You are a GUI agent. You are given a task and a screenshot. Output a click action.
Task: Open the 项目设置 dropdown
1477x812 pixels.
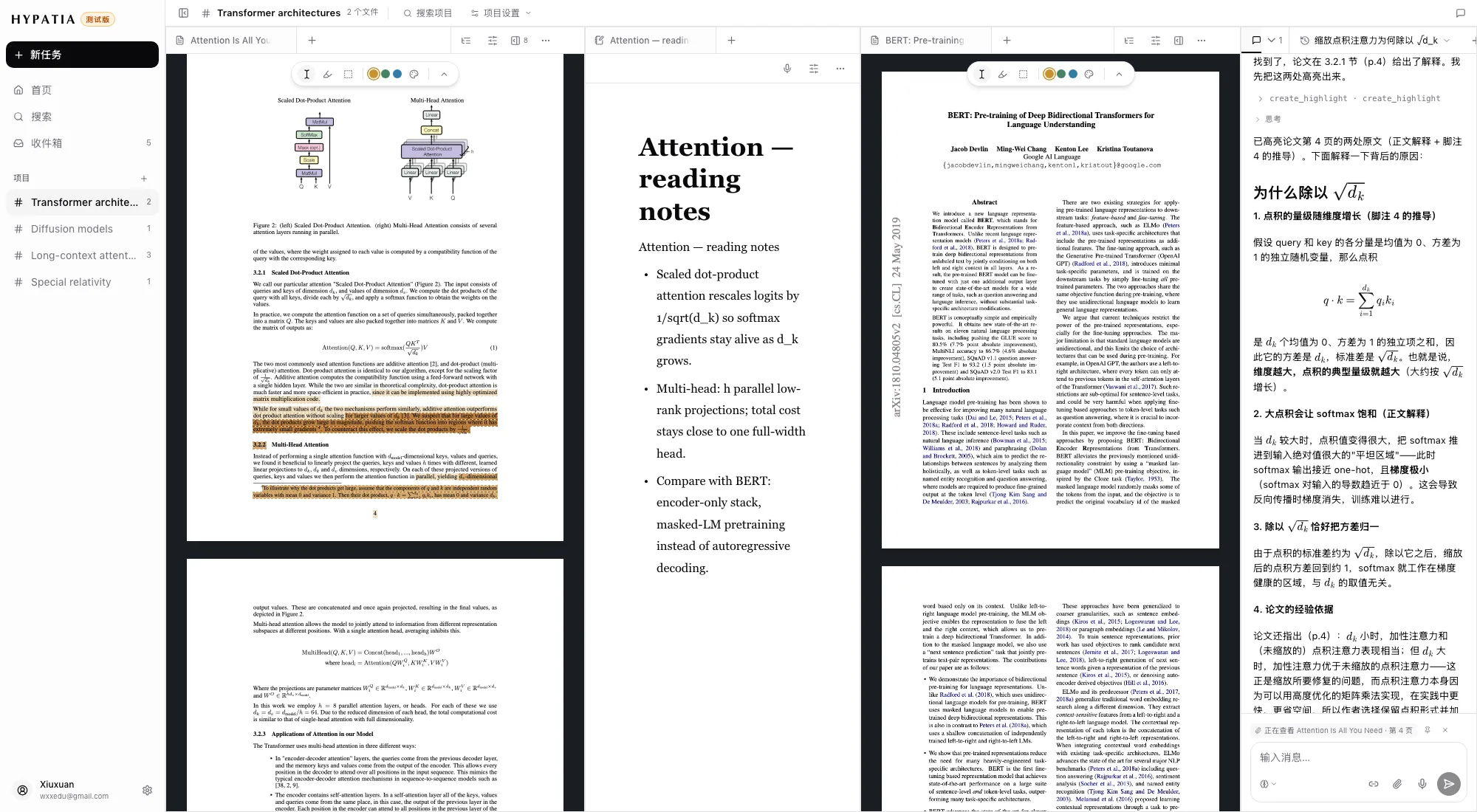click(501, 13)
